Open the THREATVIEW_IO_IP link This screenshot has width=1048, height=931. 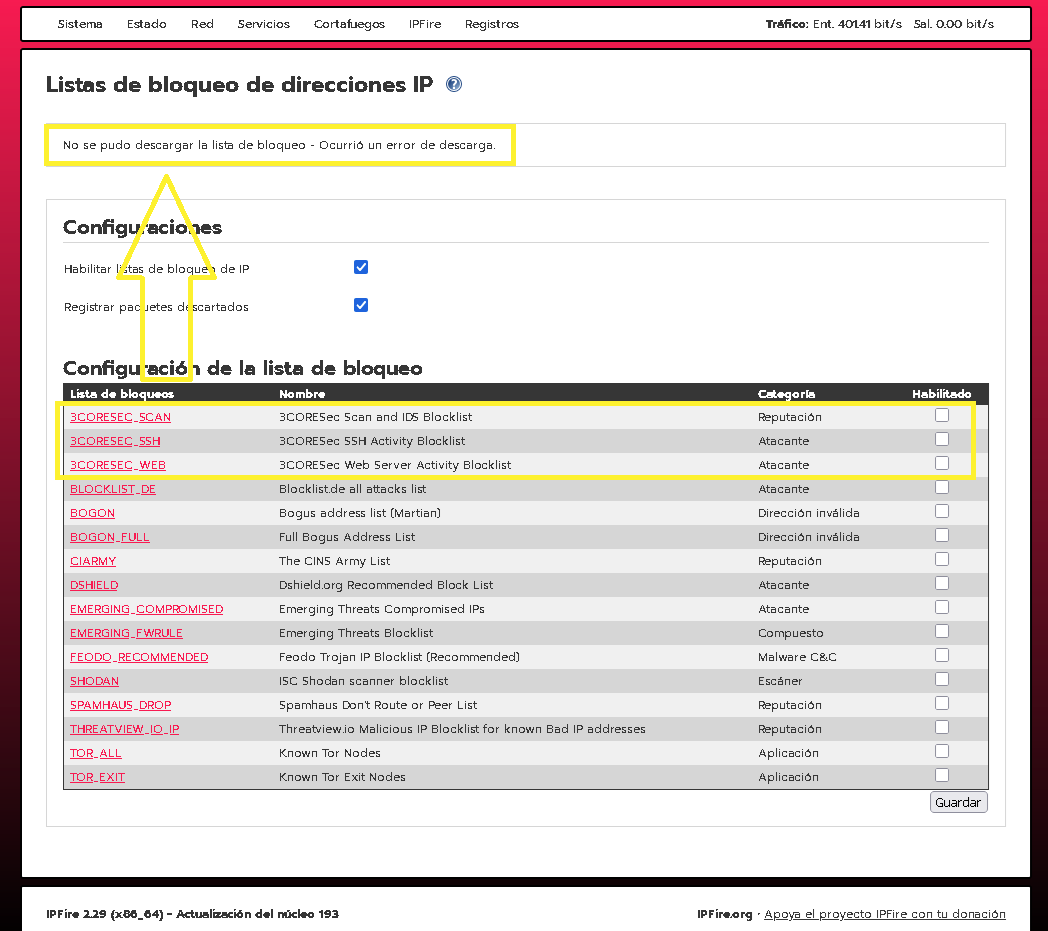tap(124, 730)
